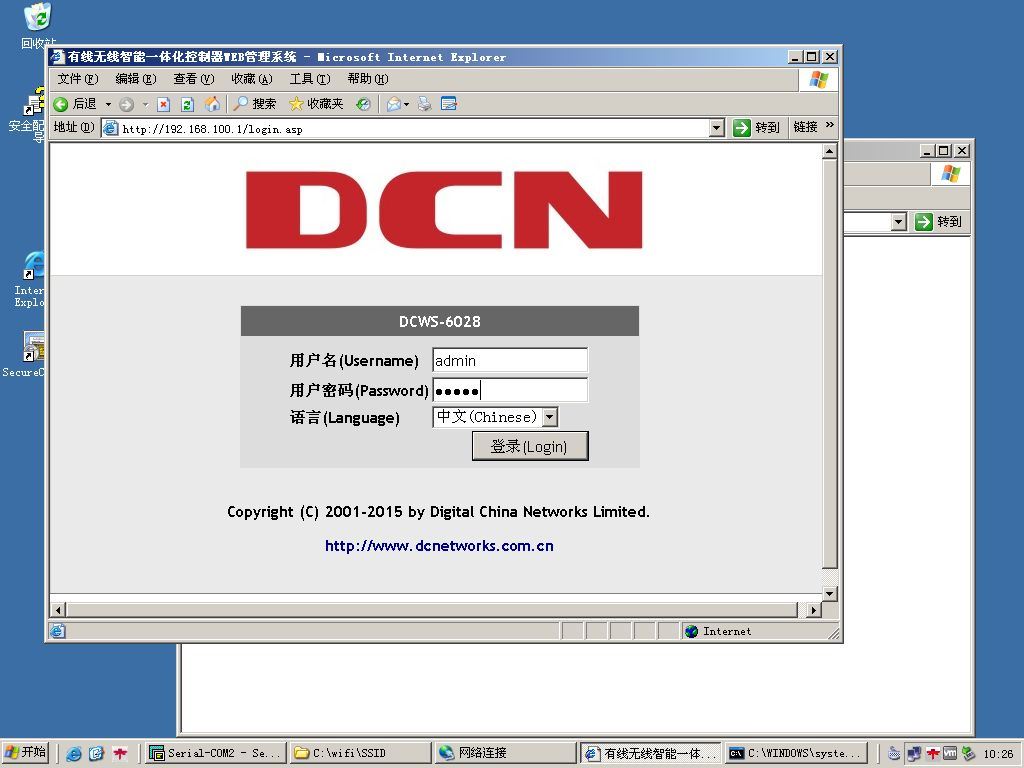Click the History toolbar icon
The width and height of the screenshot is (1024, 768).
pos(364,104)
